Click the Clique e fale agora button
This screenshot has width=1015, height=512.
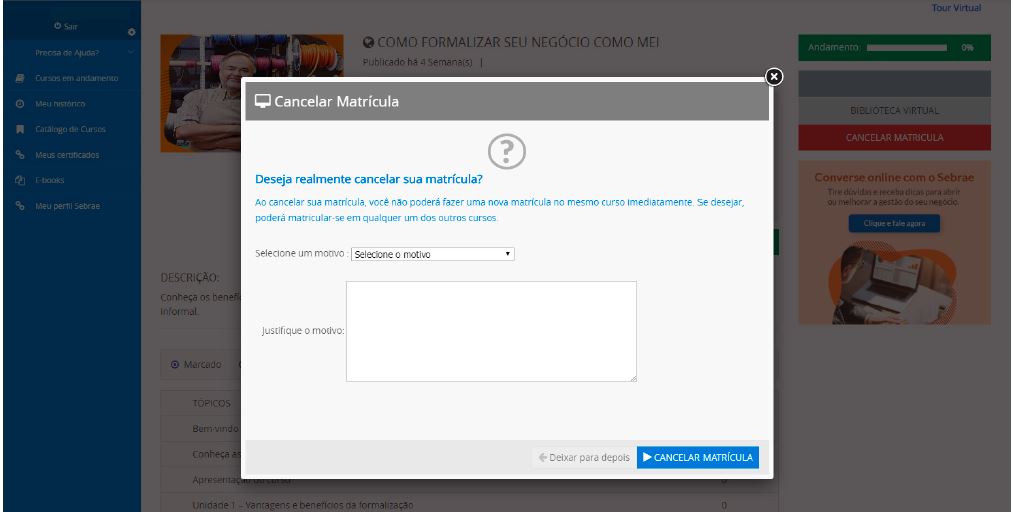pyautogui.click(x=894, y=224)
